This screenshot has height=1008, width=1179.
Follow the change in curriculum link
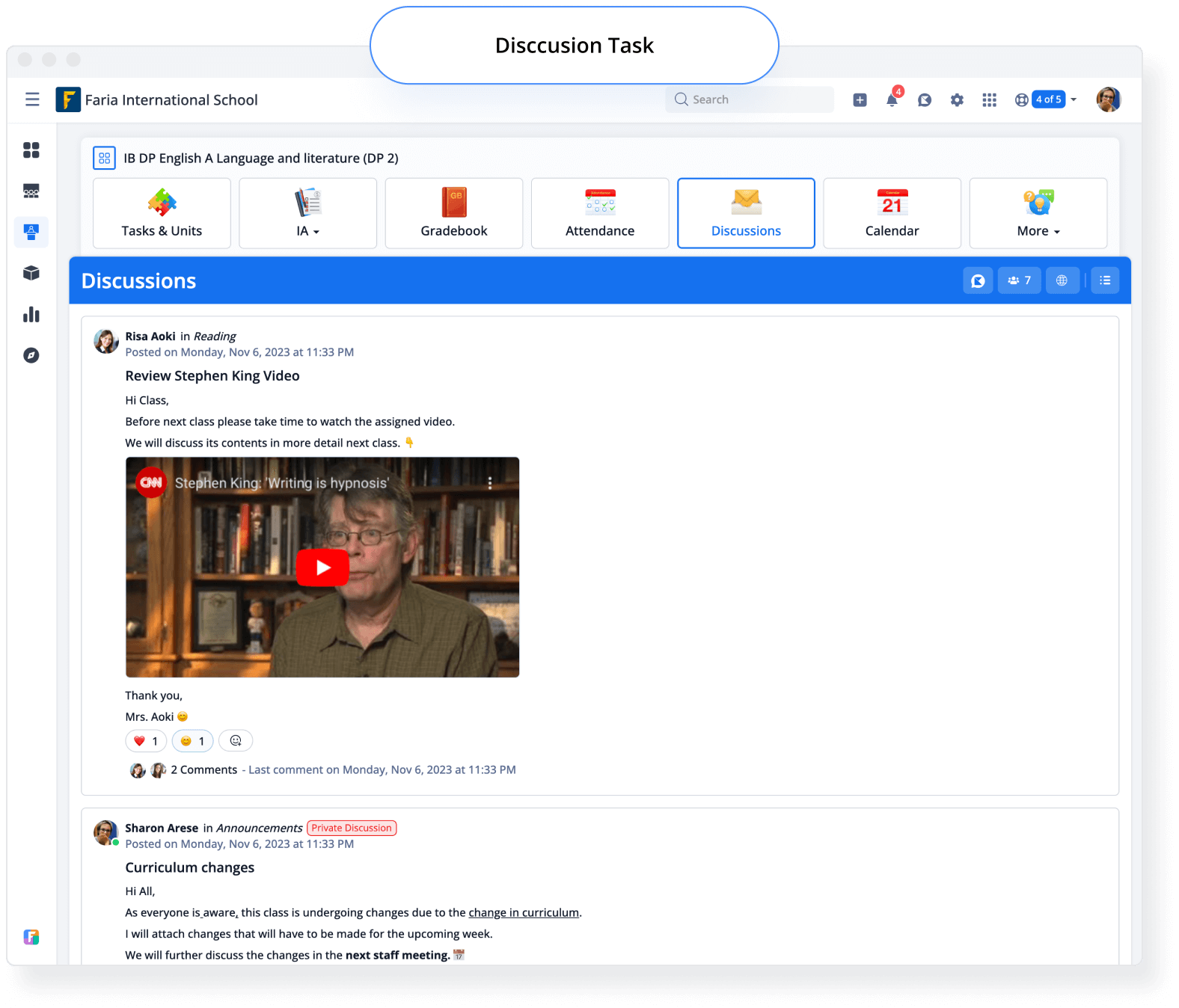(x=524, y=912)
